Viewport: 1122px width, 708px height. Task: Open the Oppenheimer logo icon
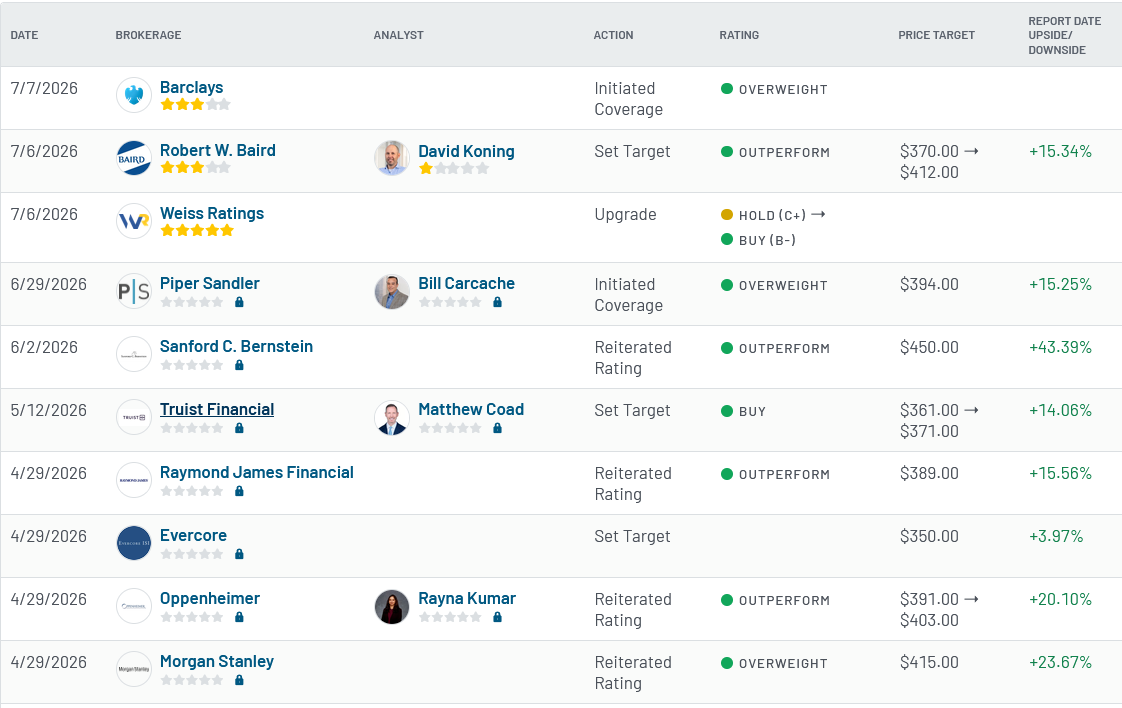coord(134,606)
